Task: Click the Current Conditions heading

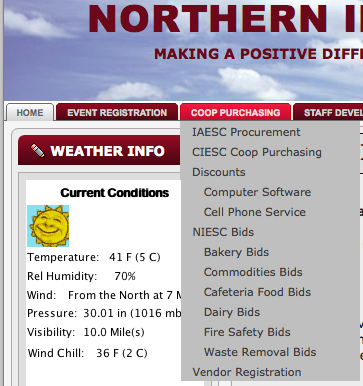Action: (114, 193)
